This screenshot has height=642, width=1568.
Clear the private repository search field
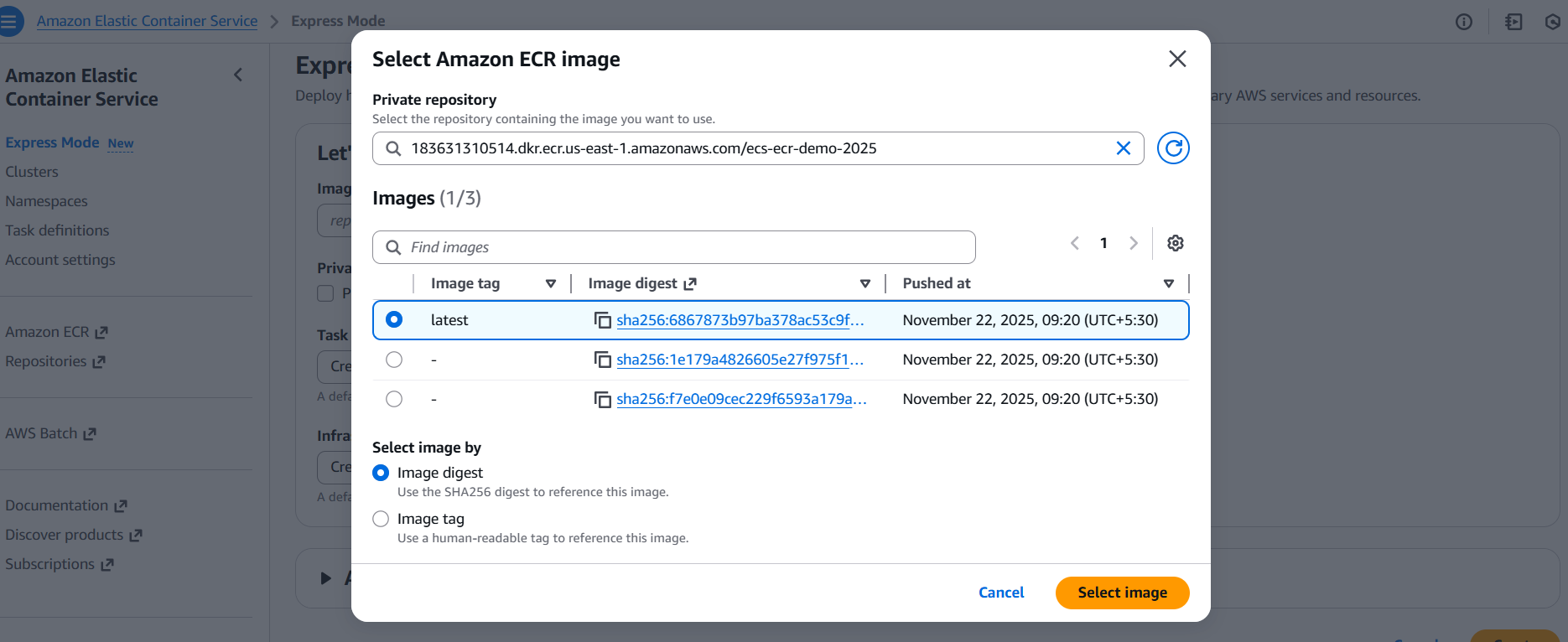click(x=1123, y=148)
